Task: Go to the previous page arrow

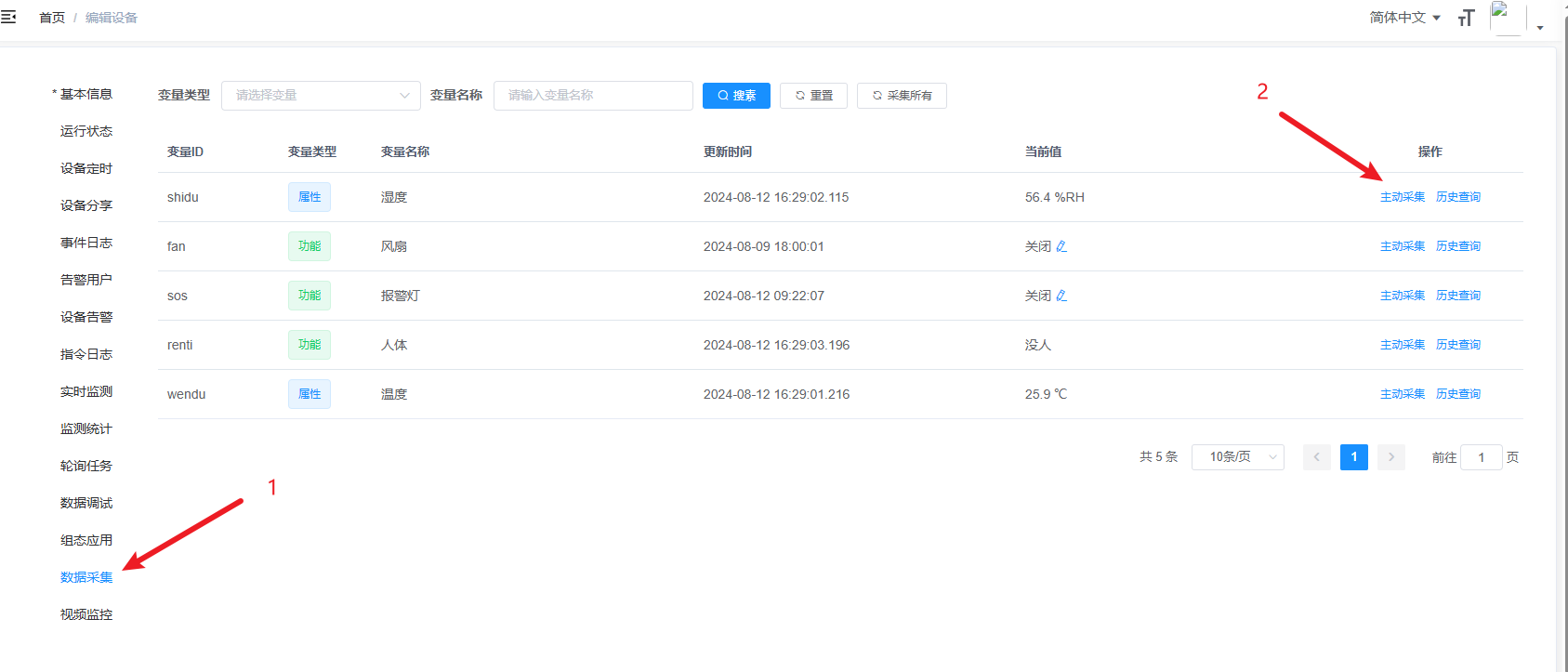Action: tap(1316, 457)
